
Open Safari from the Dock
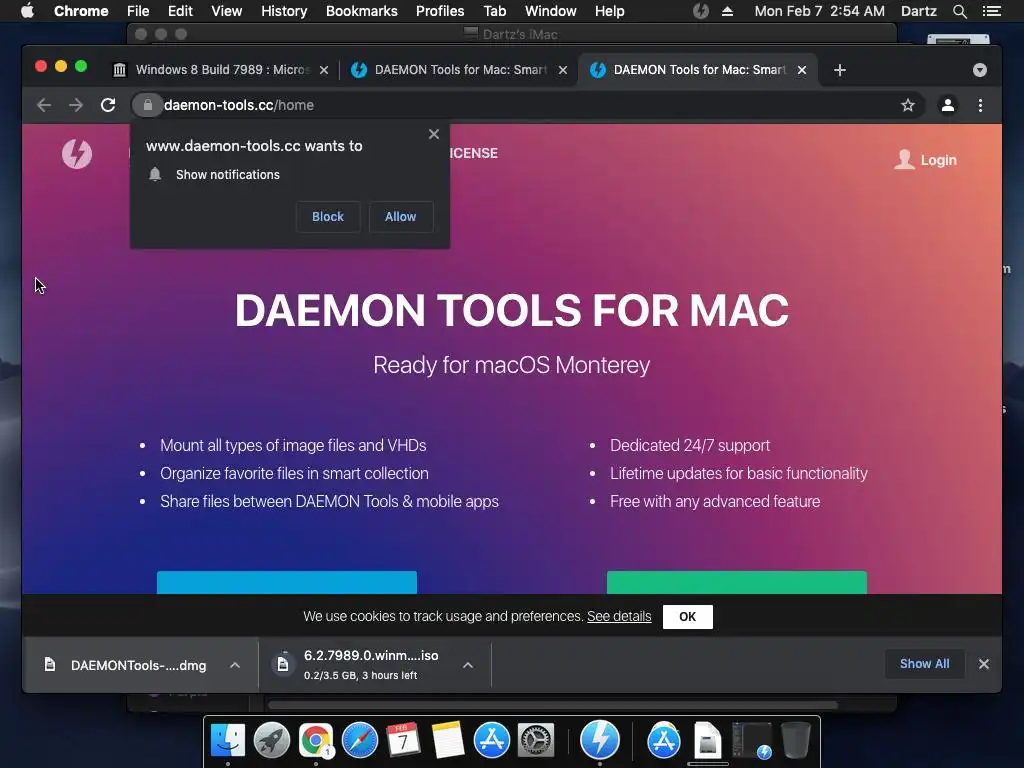click(x=360, y=741)
